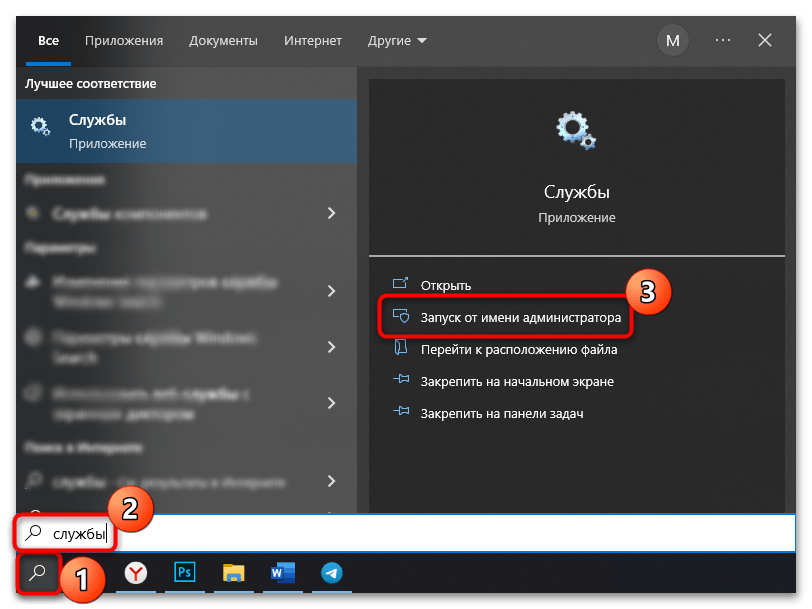Launch Photoshop from the taskbar

(x=185, y=573)
